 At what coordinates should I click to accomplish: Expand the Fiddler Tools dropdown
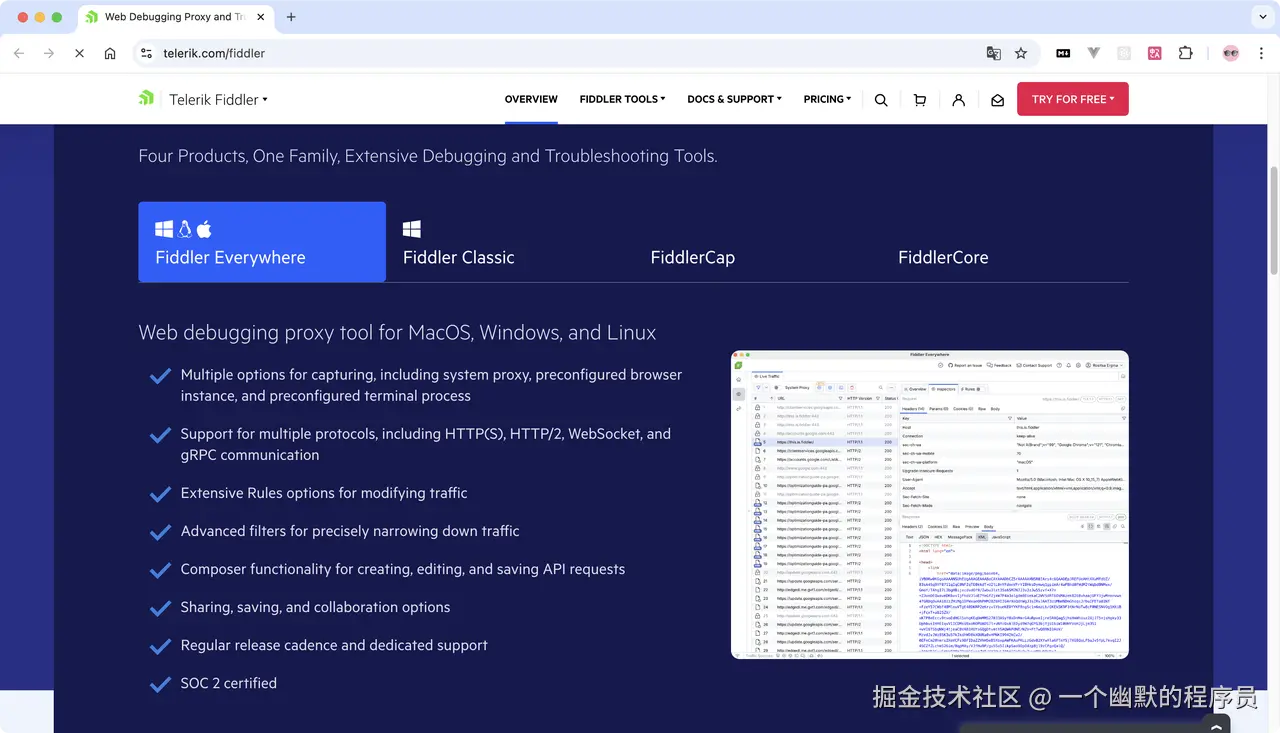[621, 99]
